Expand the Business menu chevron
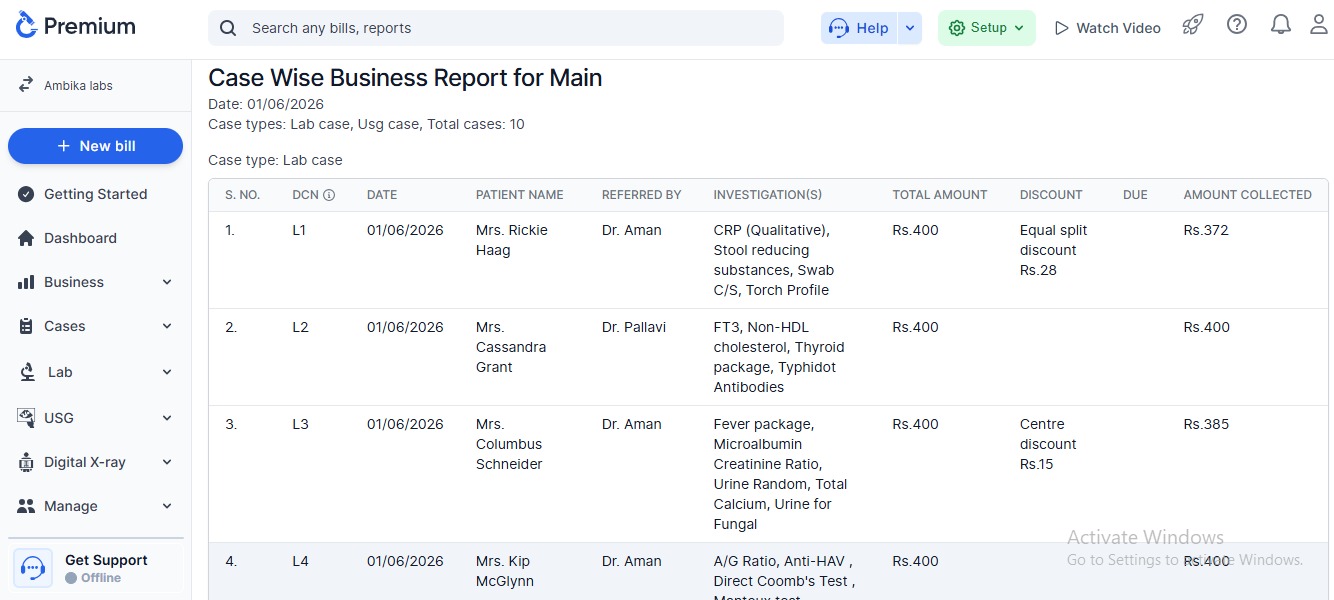1334x600 pixels. tap(167, 282)
